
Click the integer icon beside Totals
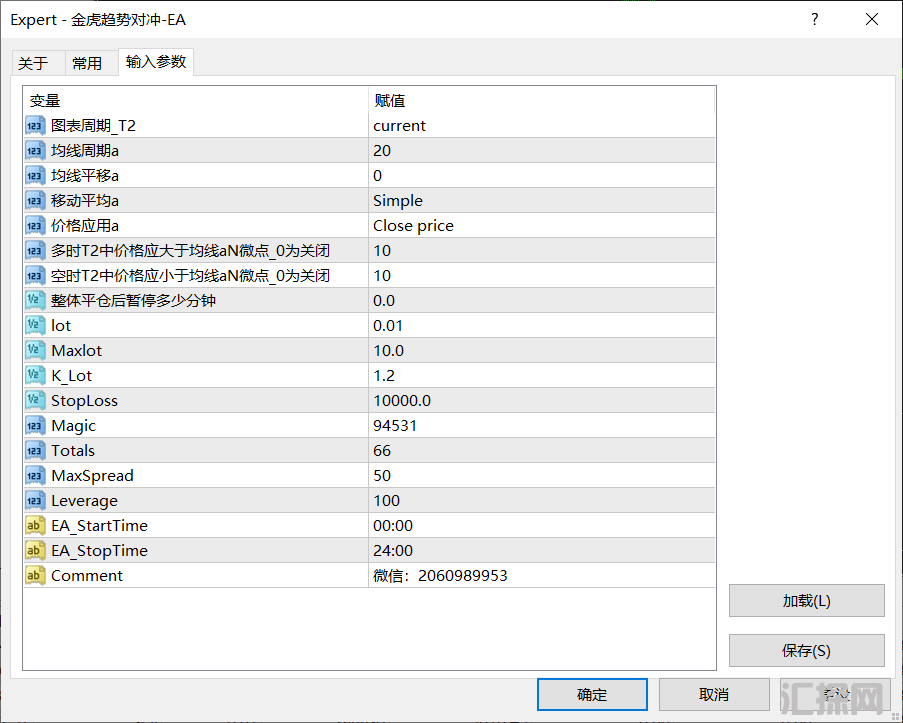coord(35,451)
